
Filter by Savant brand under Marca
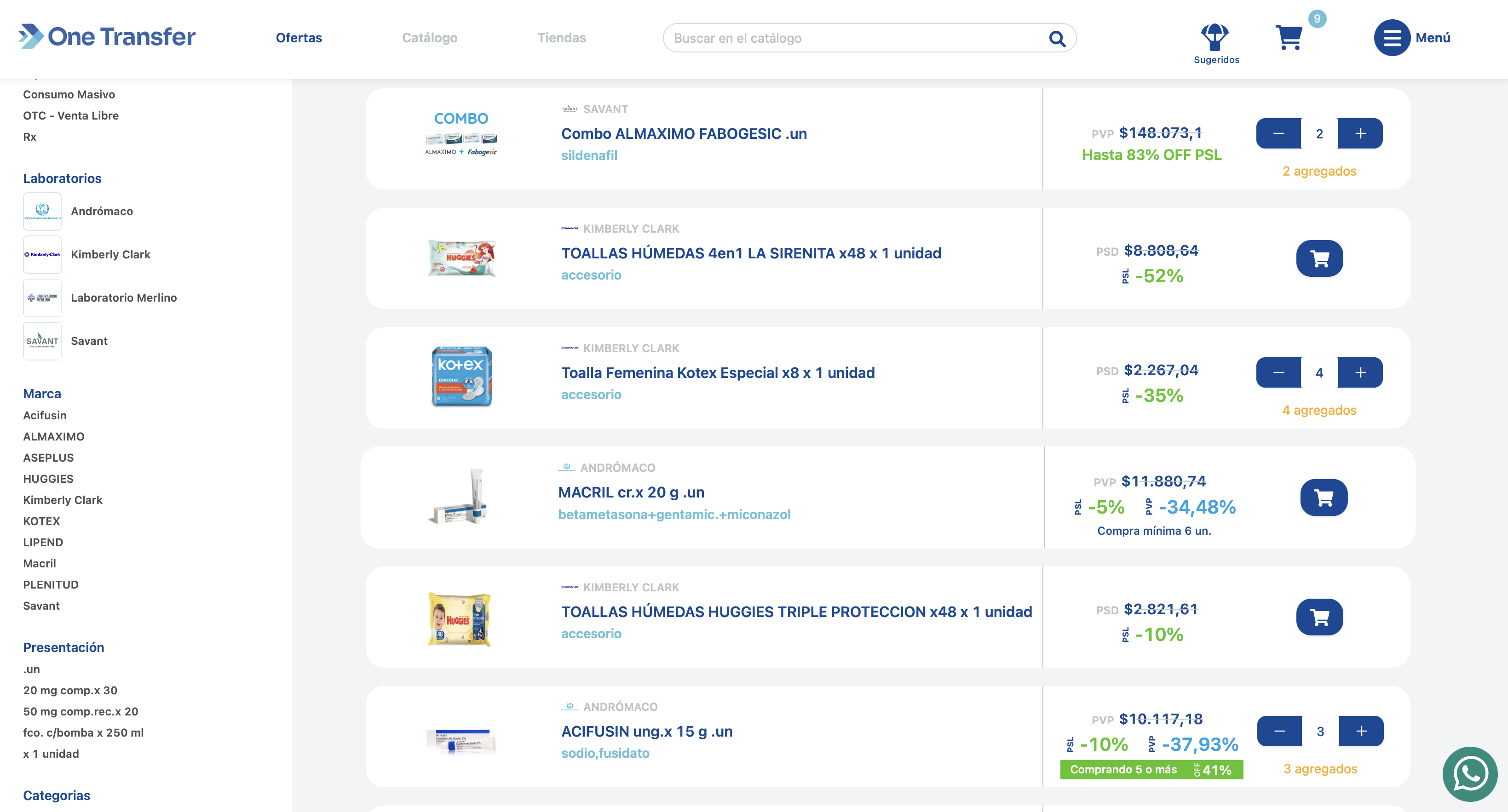tap(41, 606)
